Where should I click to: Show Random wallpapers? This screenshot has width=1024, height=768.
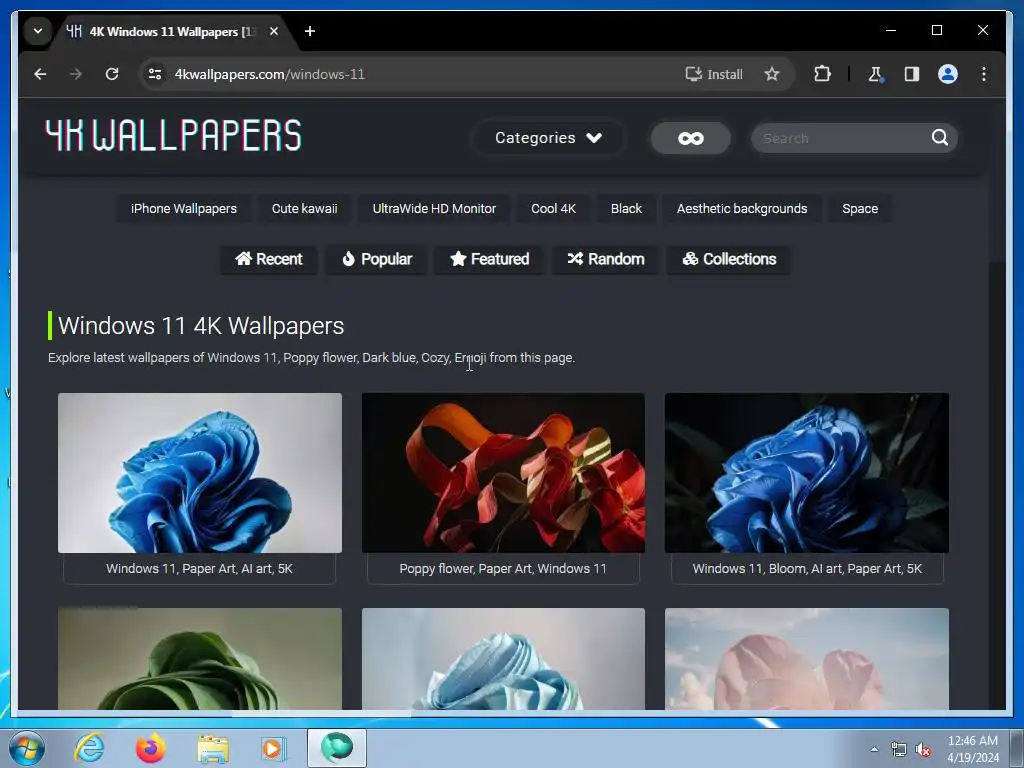click(605, 259)
